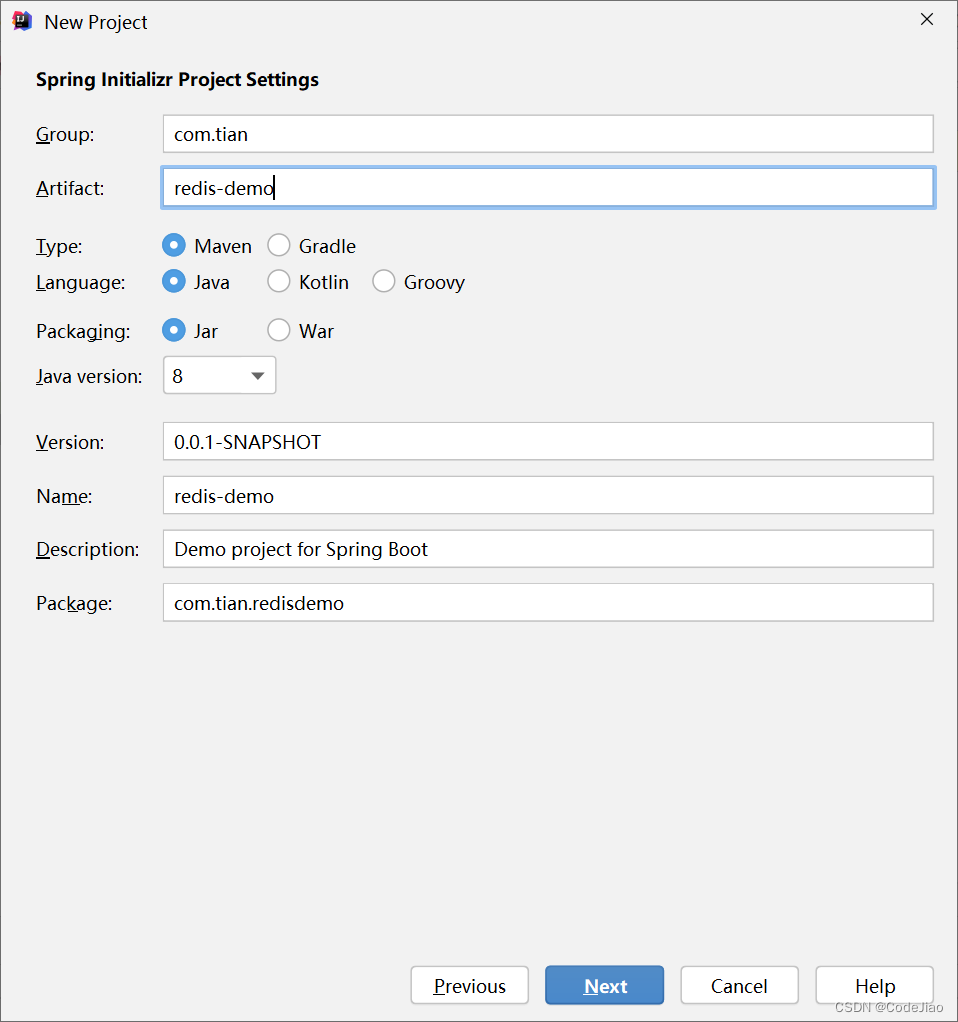This screenshot has height=1022, width=958.
Task: Click the Name input field
Action: [548, 495]
